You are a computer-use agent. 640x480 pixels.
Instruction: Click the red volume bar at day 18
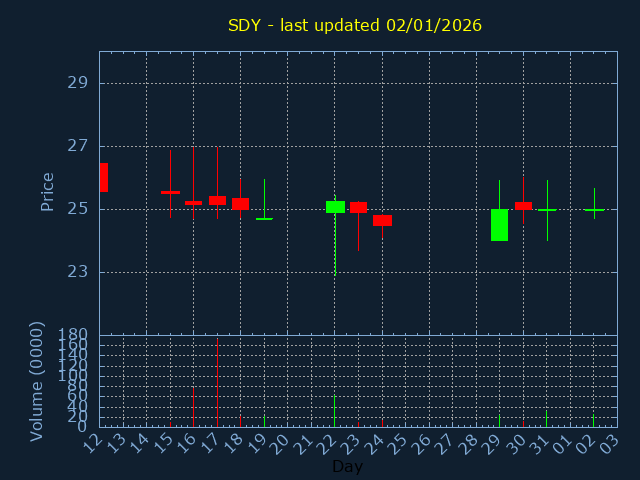click(x=240, y=421)
